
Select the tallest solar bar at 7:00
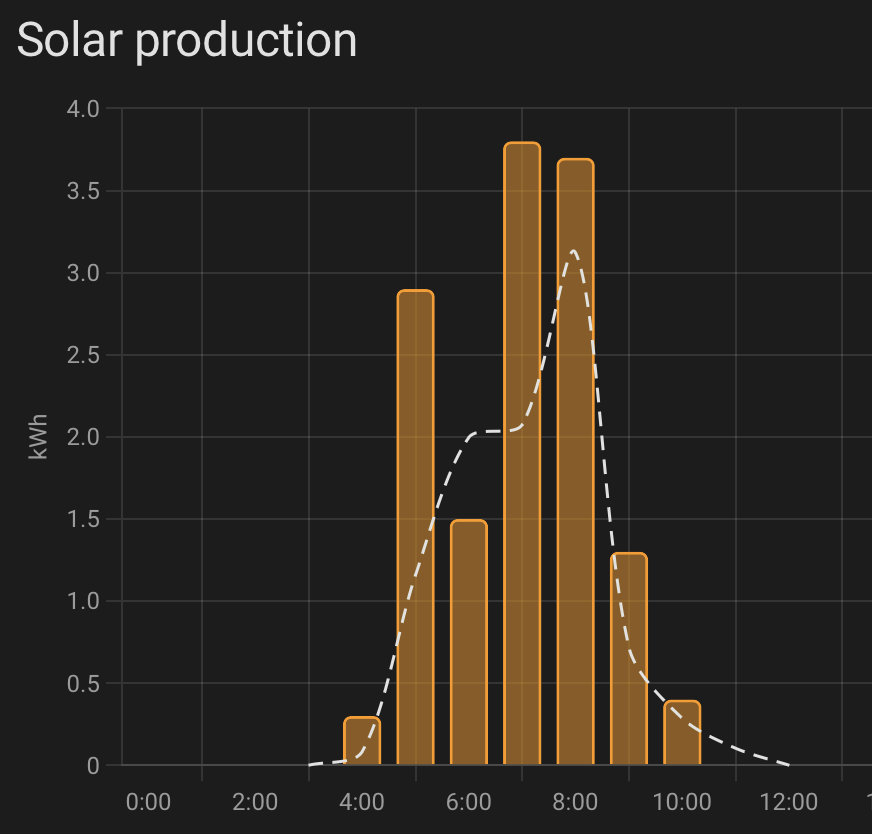522,454
